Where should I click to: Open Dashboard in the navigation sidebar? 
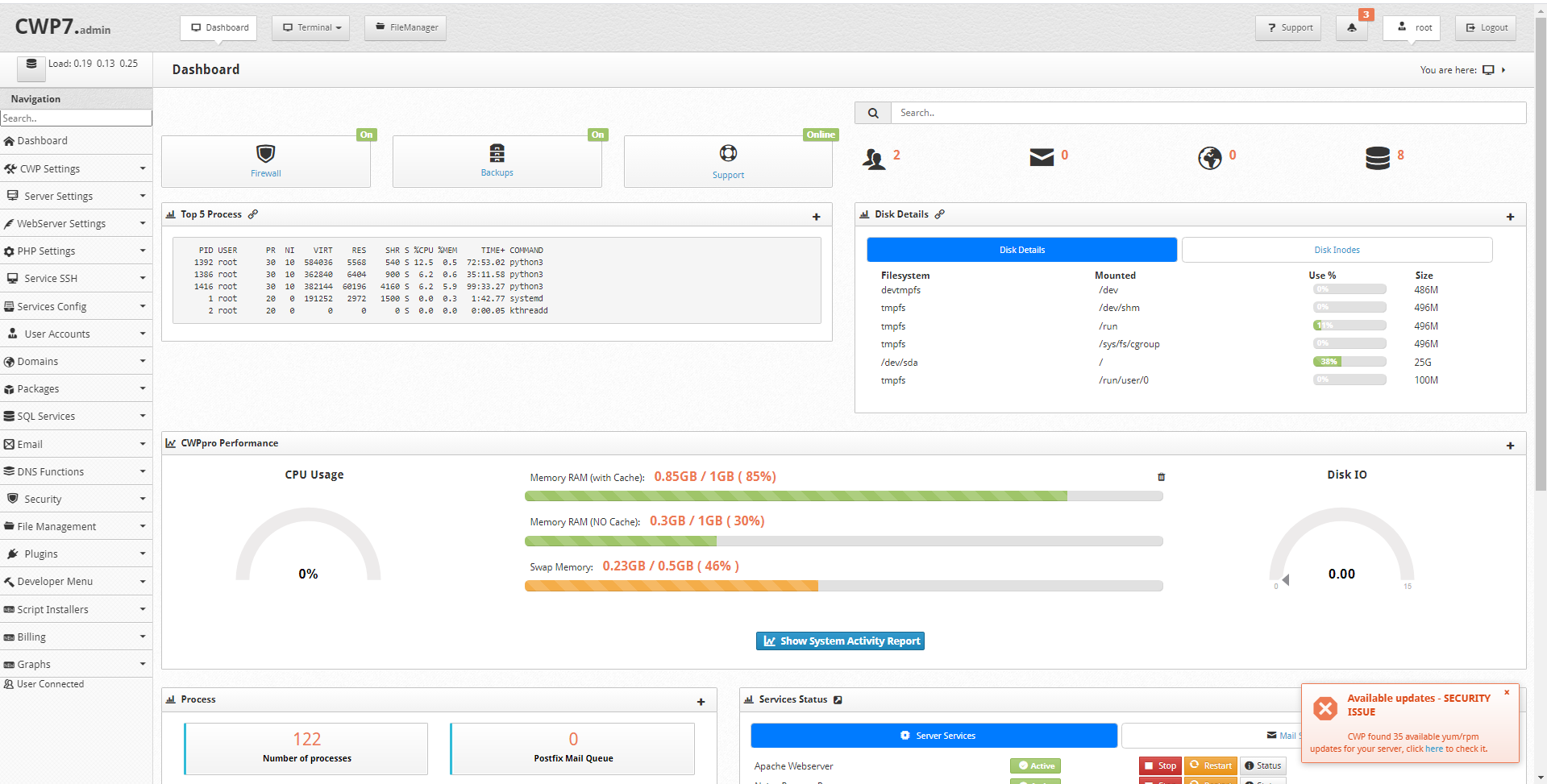[x=76, y=141]
